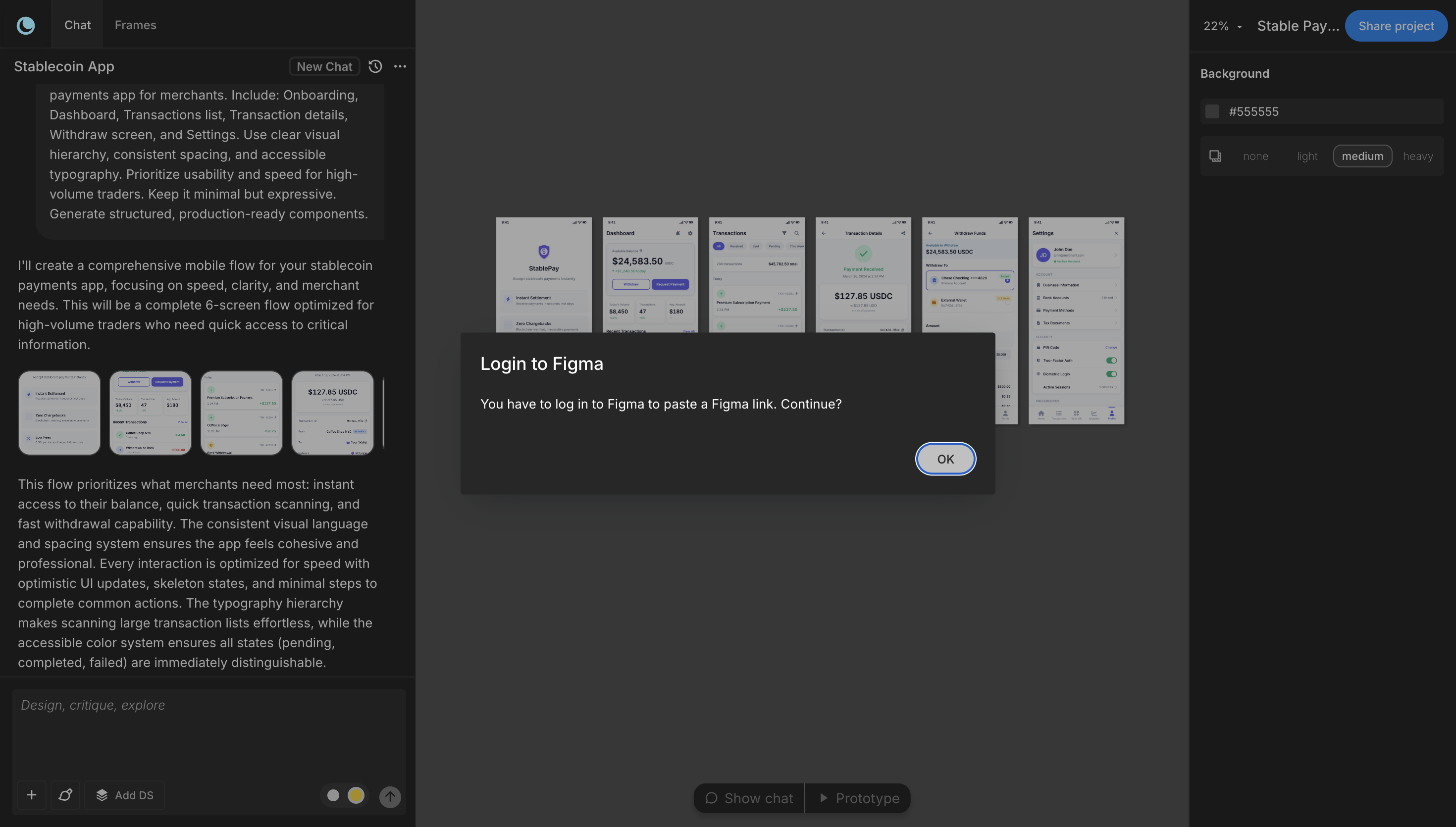Click the chat bubble icon on Show chat
Image resolution: width=1456 pixels, height=827 pixels.
click(x=712, y=797)
